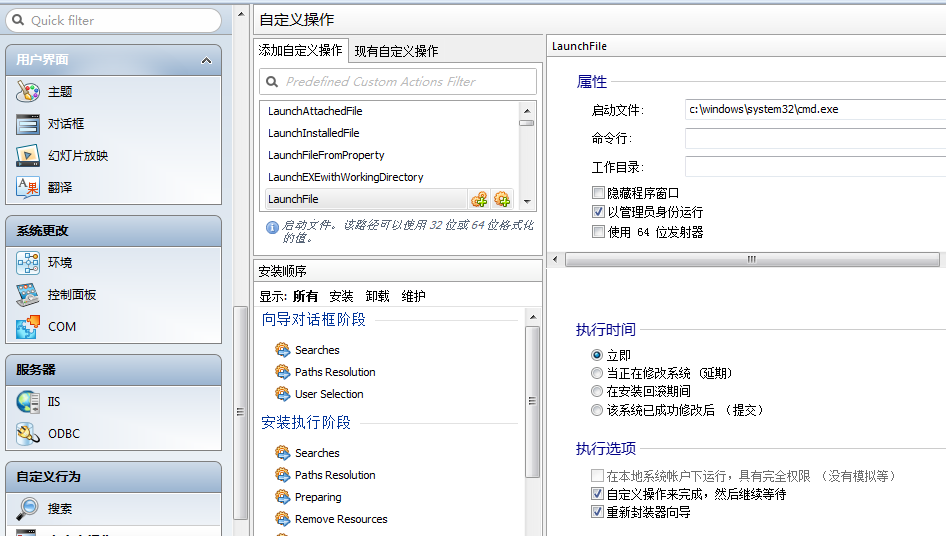The width and height of the screenshot is (946, 536).
Task: Select the 在安装回滚期间 radio button
Action: [x=597, y=391]
